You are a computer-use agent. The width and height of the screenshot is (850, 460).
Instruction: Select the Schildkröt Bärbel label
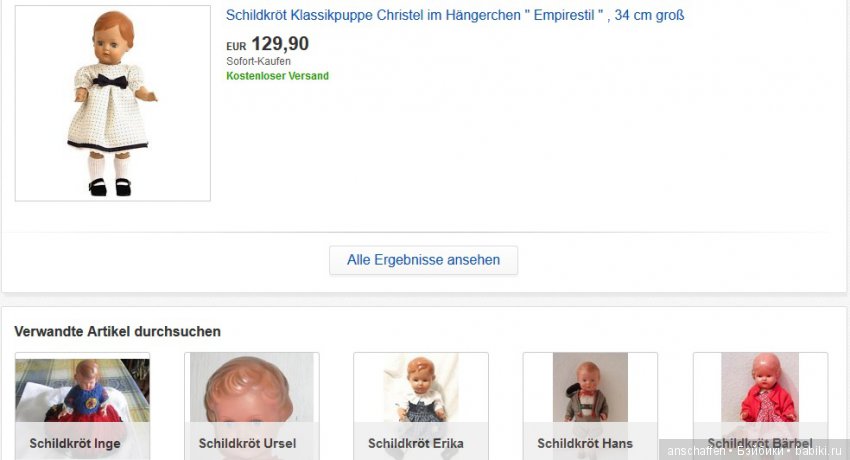759,443
